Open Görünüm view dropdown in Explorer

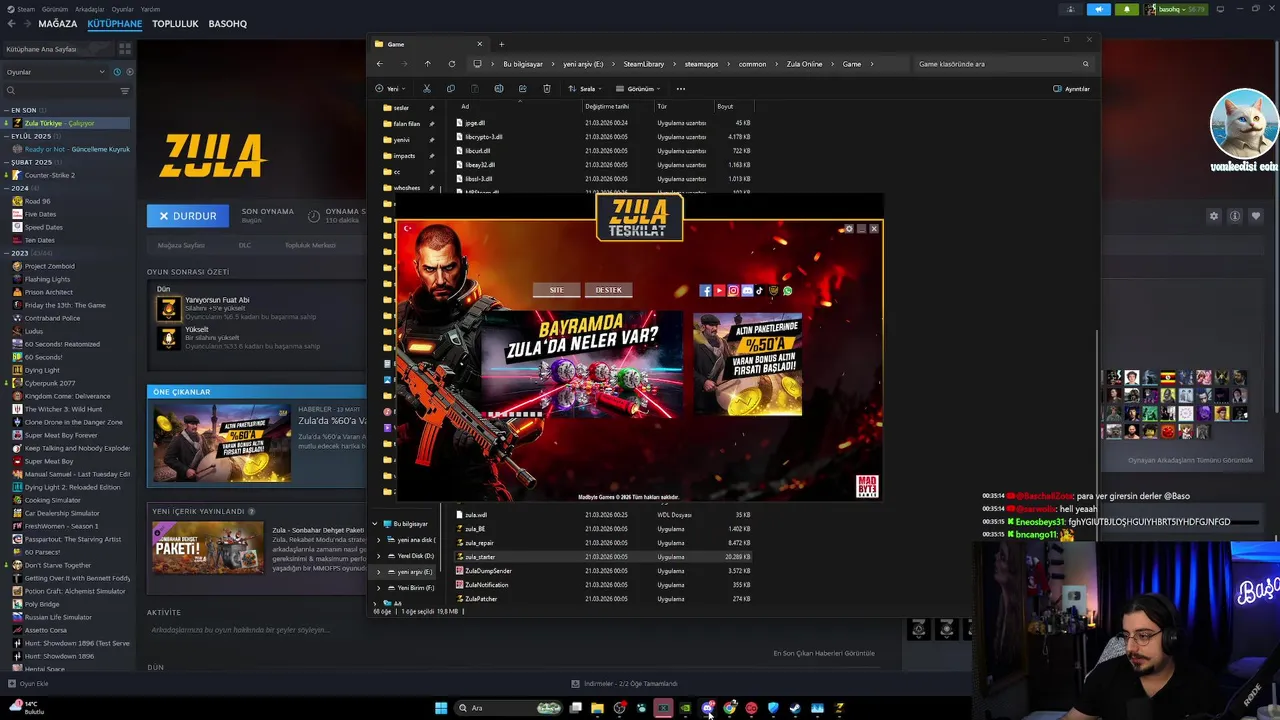pos(637,89)
